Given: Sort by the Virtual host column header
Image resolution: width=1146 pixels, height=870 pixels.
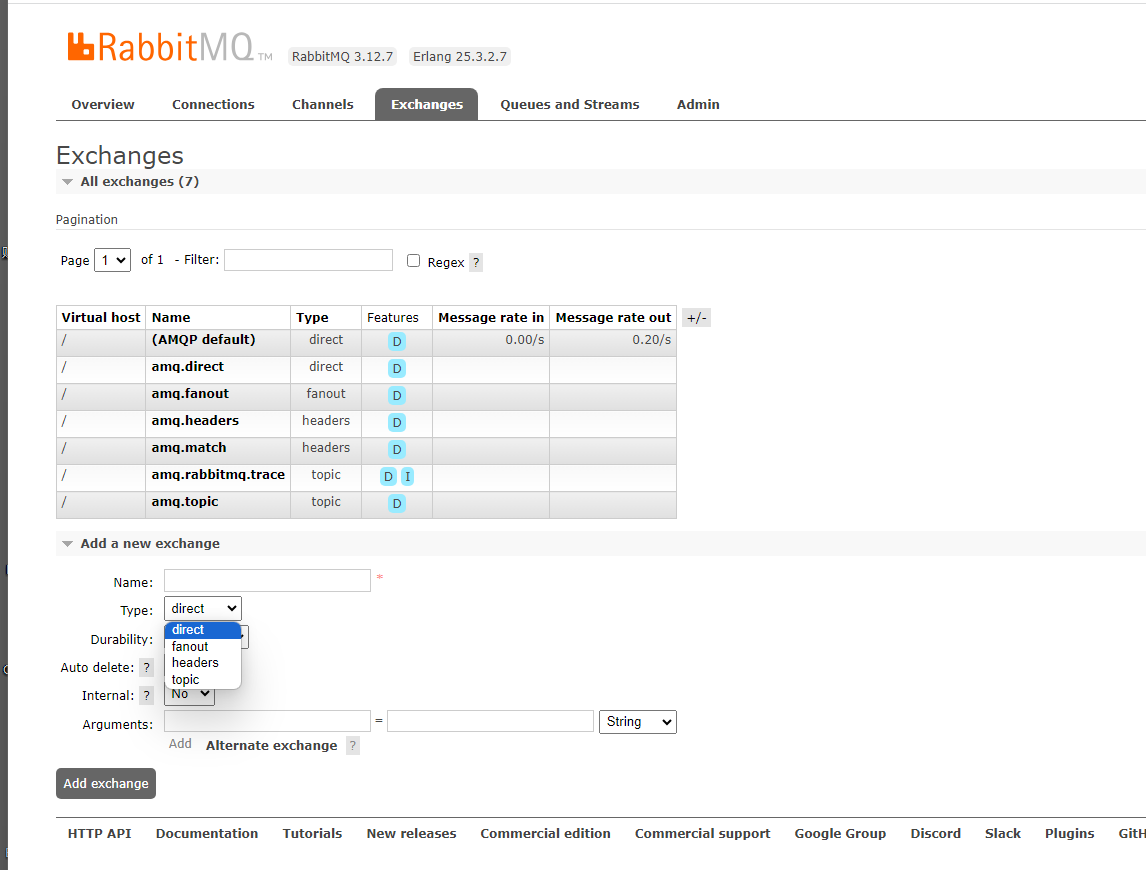Looking at the screenshot, I should (x=101, y=318).
